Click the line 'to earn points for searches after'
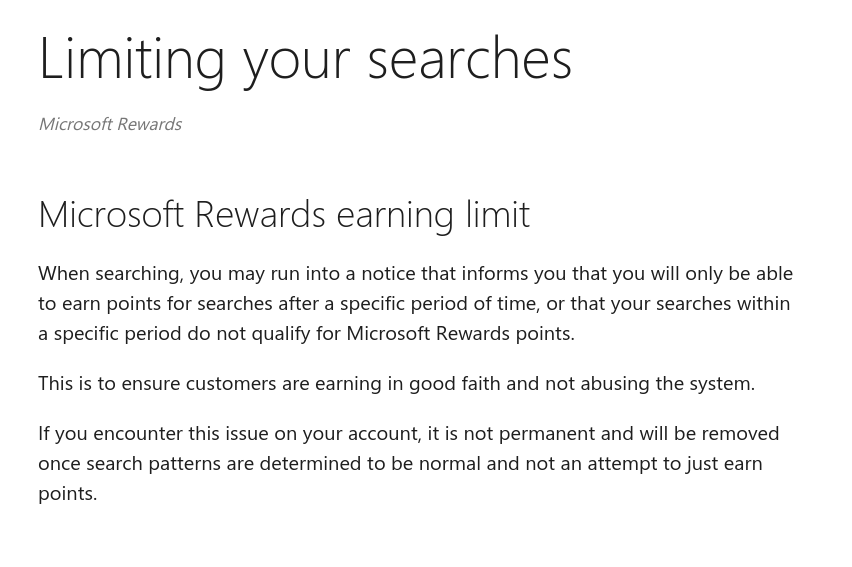The image size is (852, 567). coord(414,303)
